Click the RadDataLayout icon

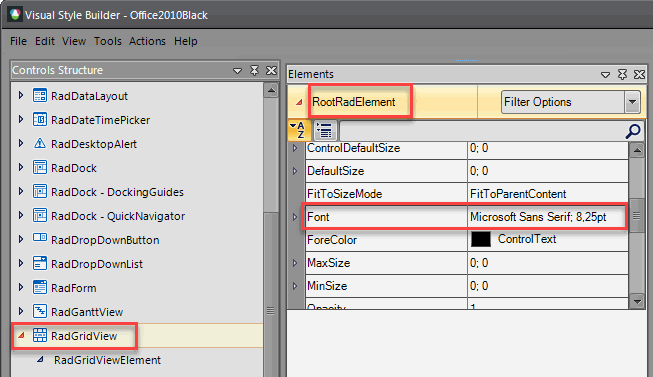click(x=40, y=96)
